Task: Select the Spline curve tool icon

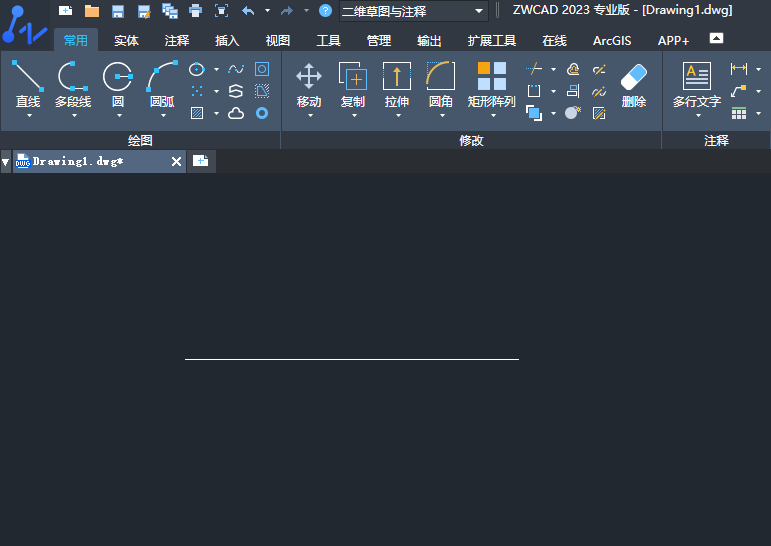Action: (x=236, y=69)
